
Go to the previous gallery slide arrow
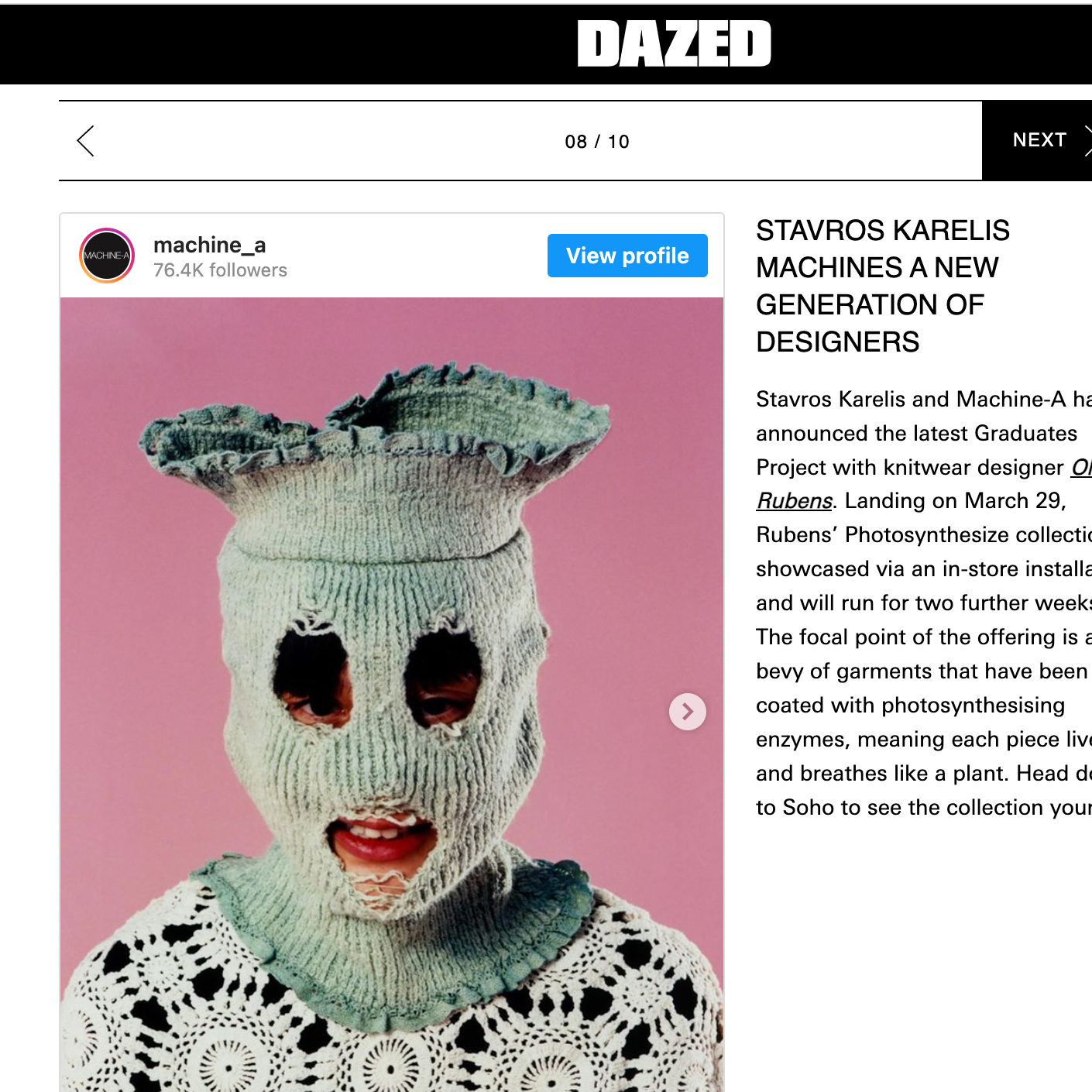pyautogui.click(x=86, y=141)
